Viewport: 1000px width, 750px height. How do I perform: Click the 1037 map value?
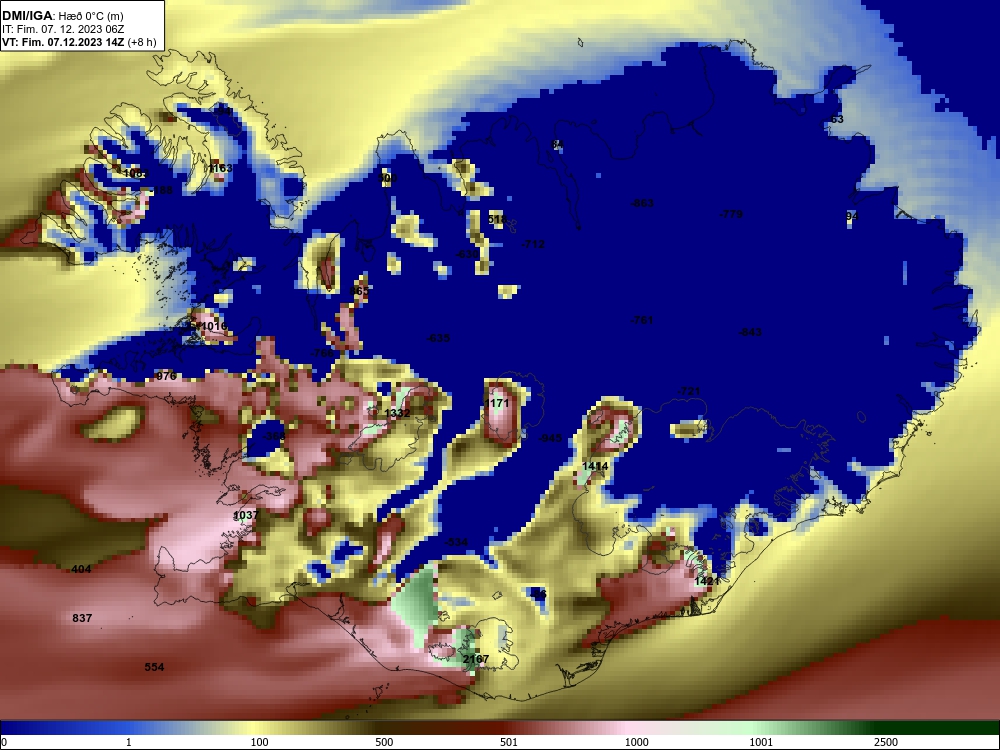click(x=246, y=515)
